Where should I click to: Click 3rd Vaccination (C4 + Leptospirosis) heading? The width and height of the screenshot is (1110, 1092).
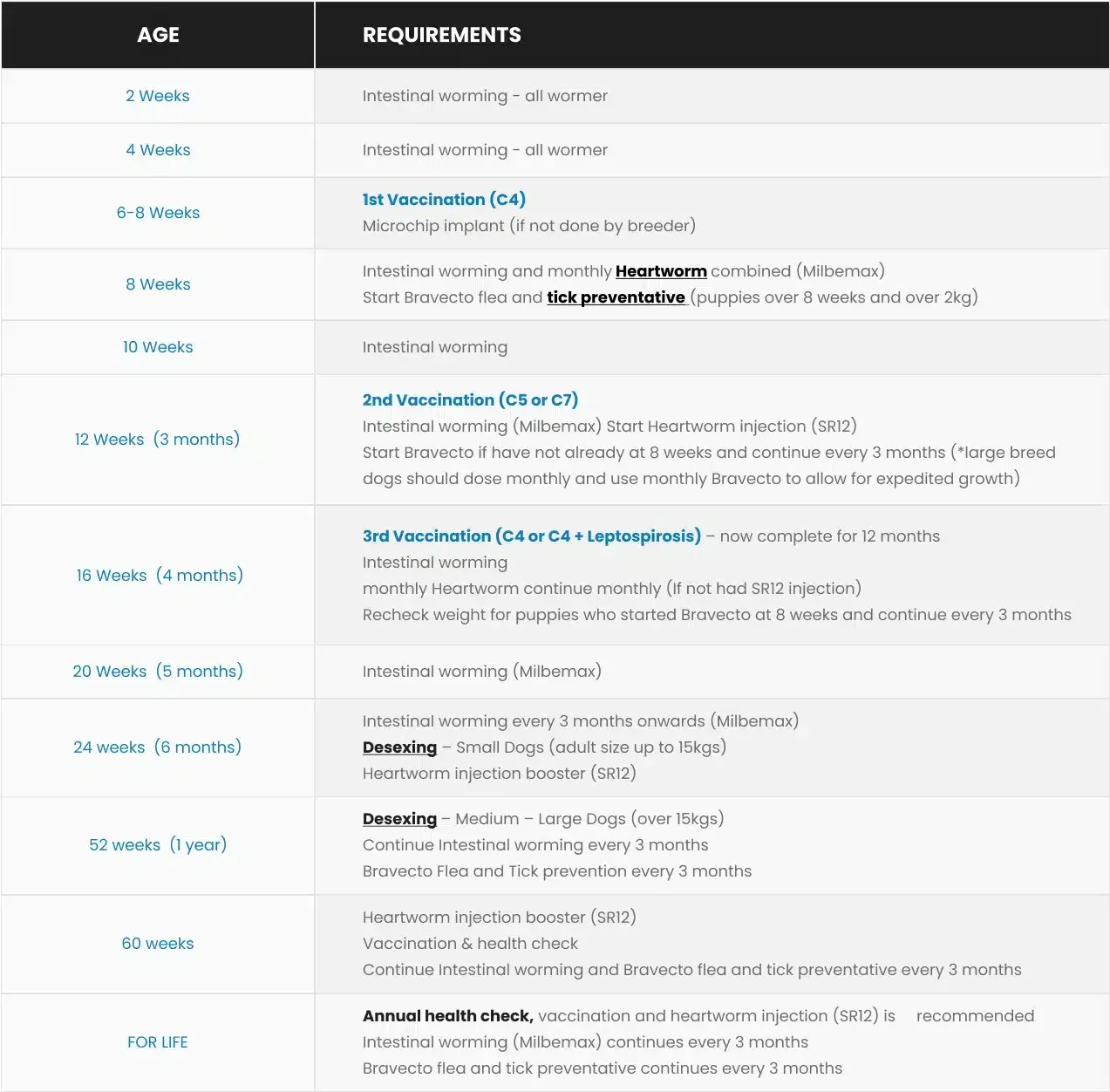531,536
